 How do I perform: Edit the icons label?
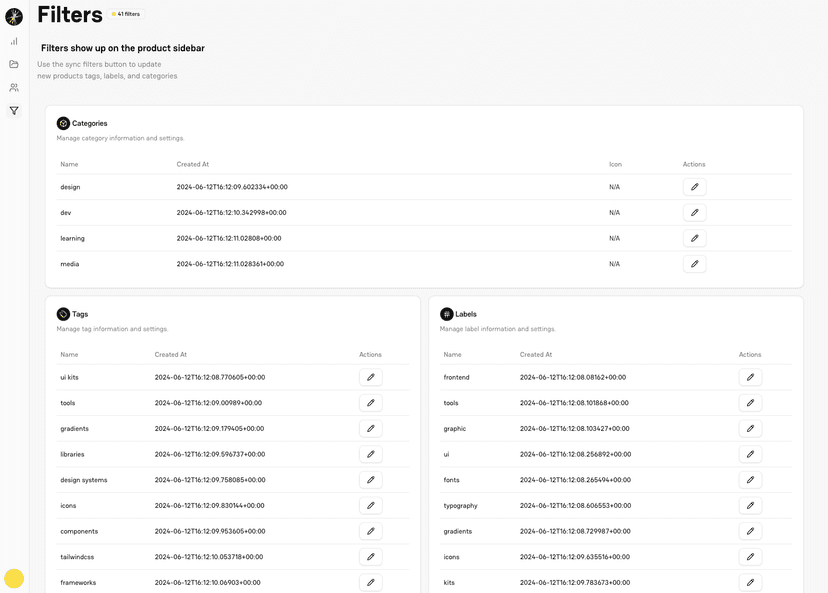(750, 557)
